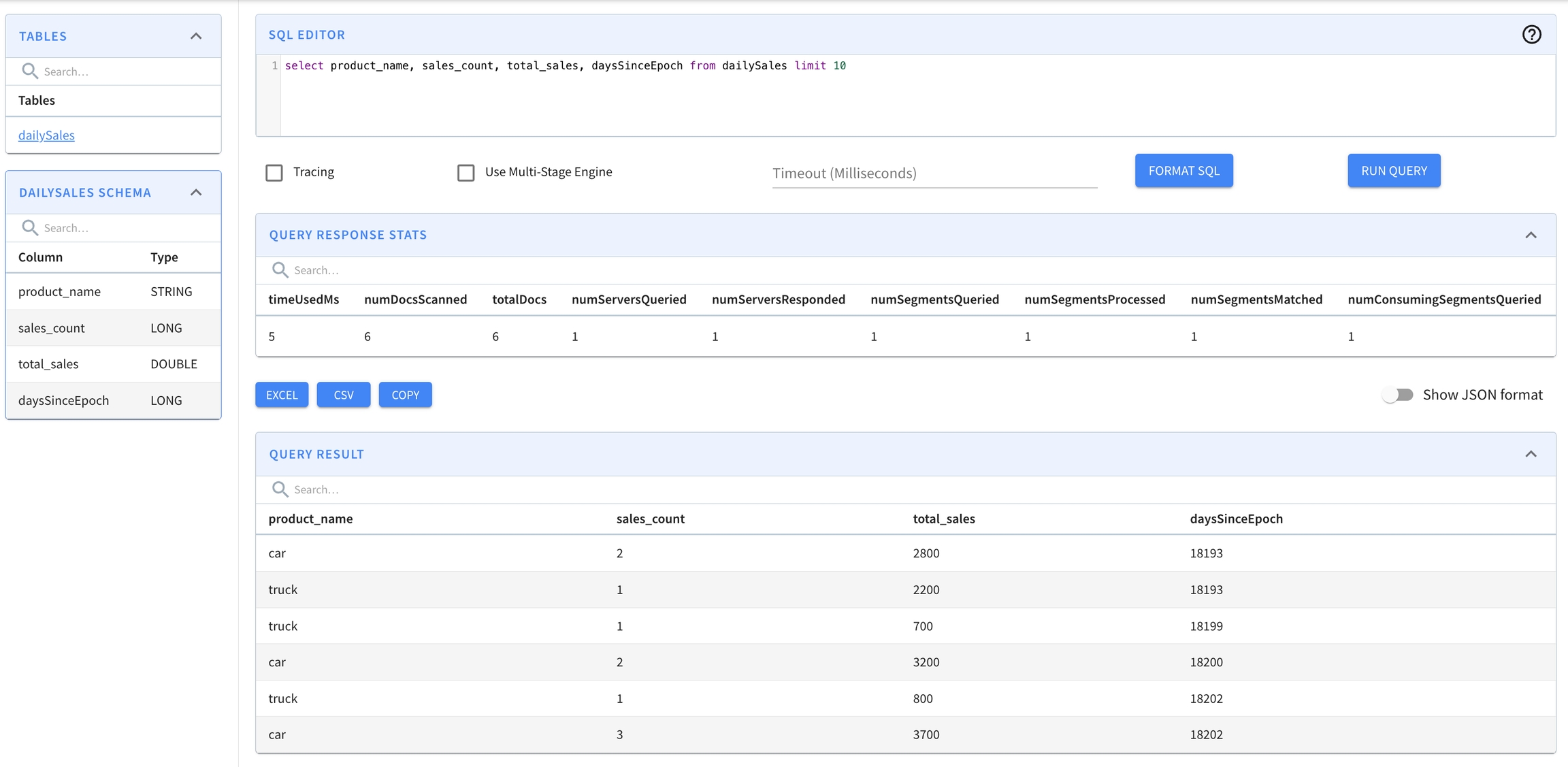
Task: Click the schema panel search magnifier icon
Action: (x=29, y=227)
